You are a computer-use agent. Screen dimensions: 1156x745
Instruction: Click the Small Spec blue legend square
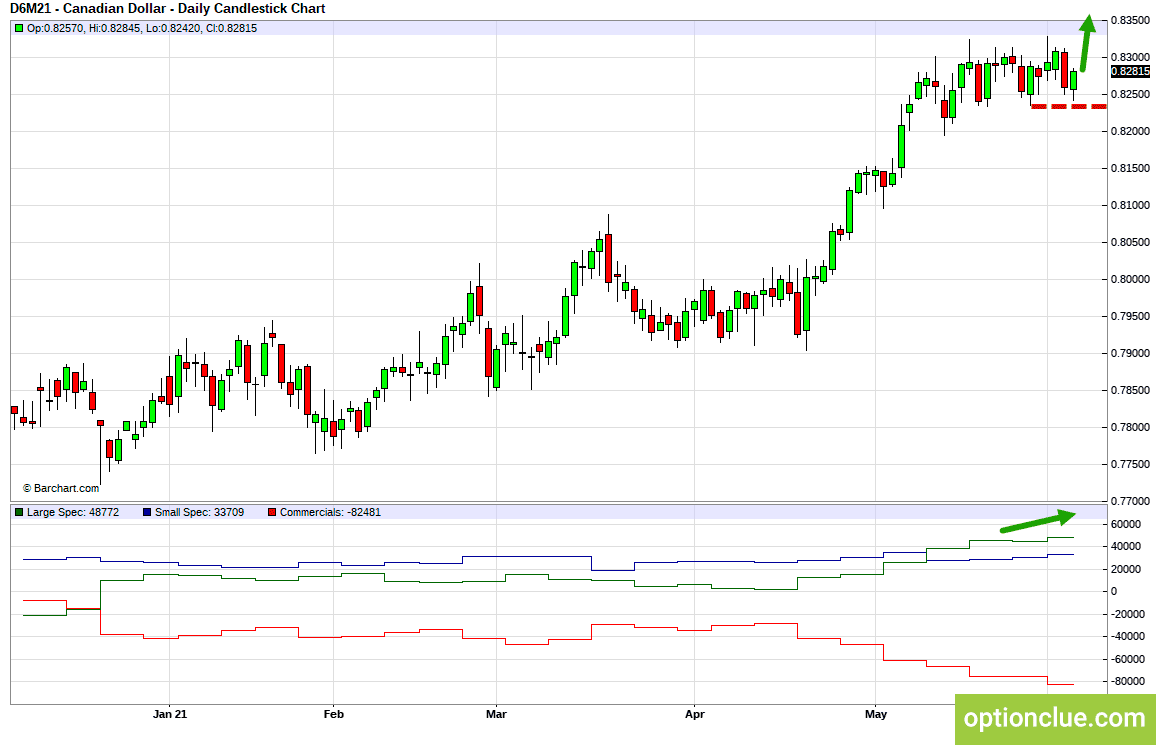tap(147, 512)
